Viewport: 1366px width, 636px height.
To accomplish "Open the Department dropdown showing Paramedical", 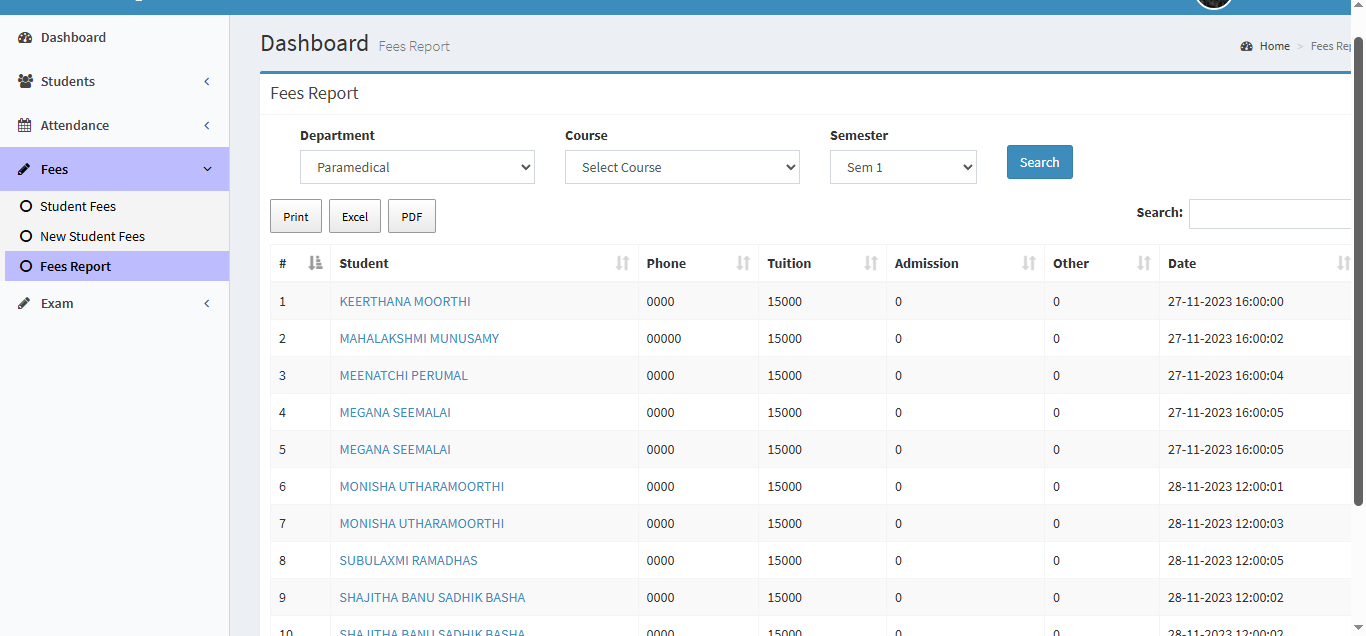I will [x=417, y=168].
